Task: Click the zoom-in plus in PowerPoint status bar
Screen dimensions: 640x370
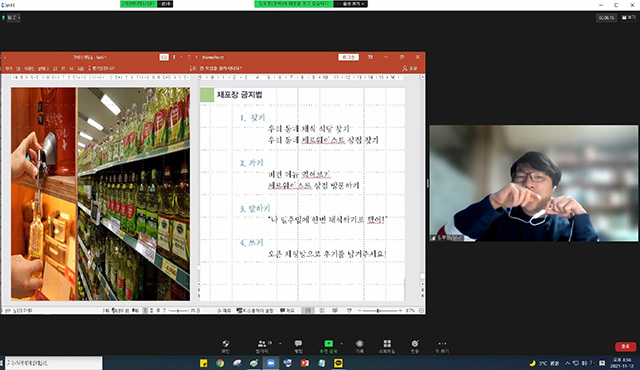Action: 400,310
